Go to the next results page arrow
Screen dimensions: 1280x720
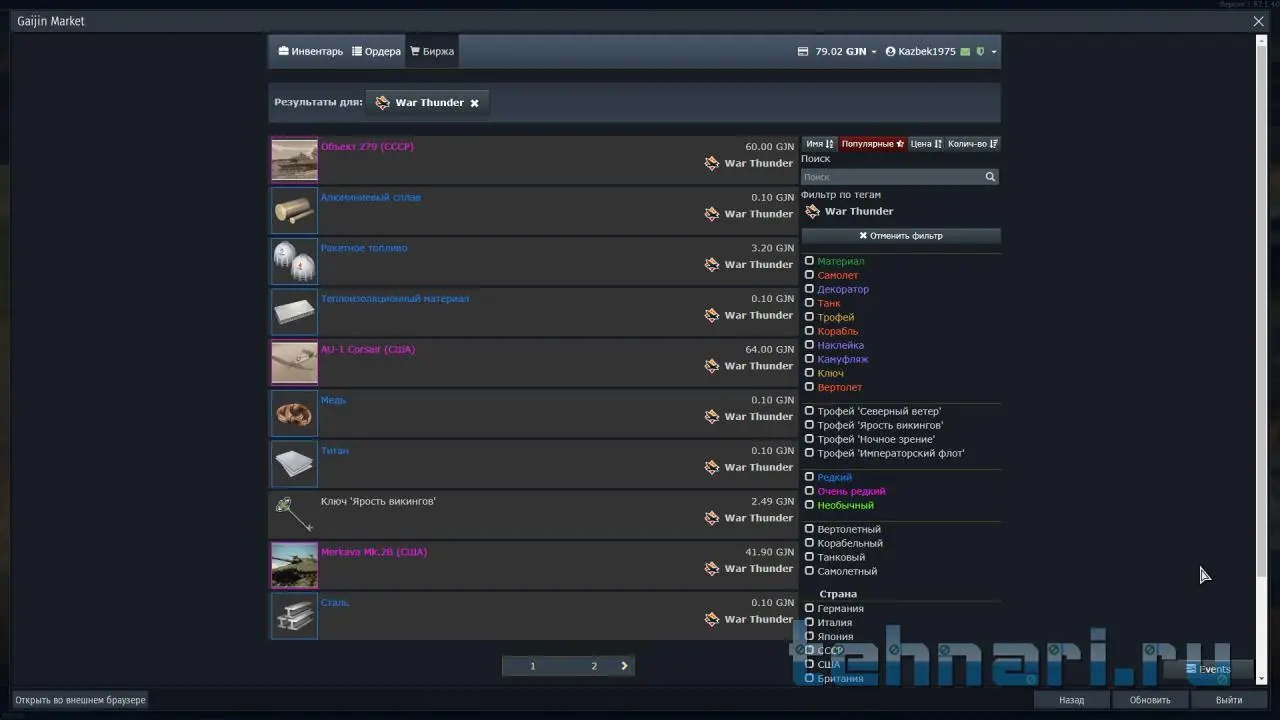point(625,666)
